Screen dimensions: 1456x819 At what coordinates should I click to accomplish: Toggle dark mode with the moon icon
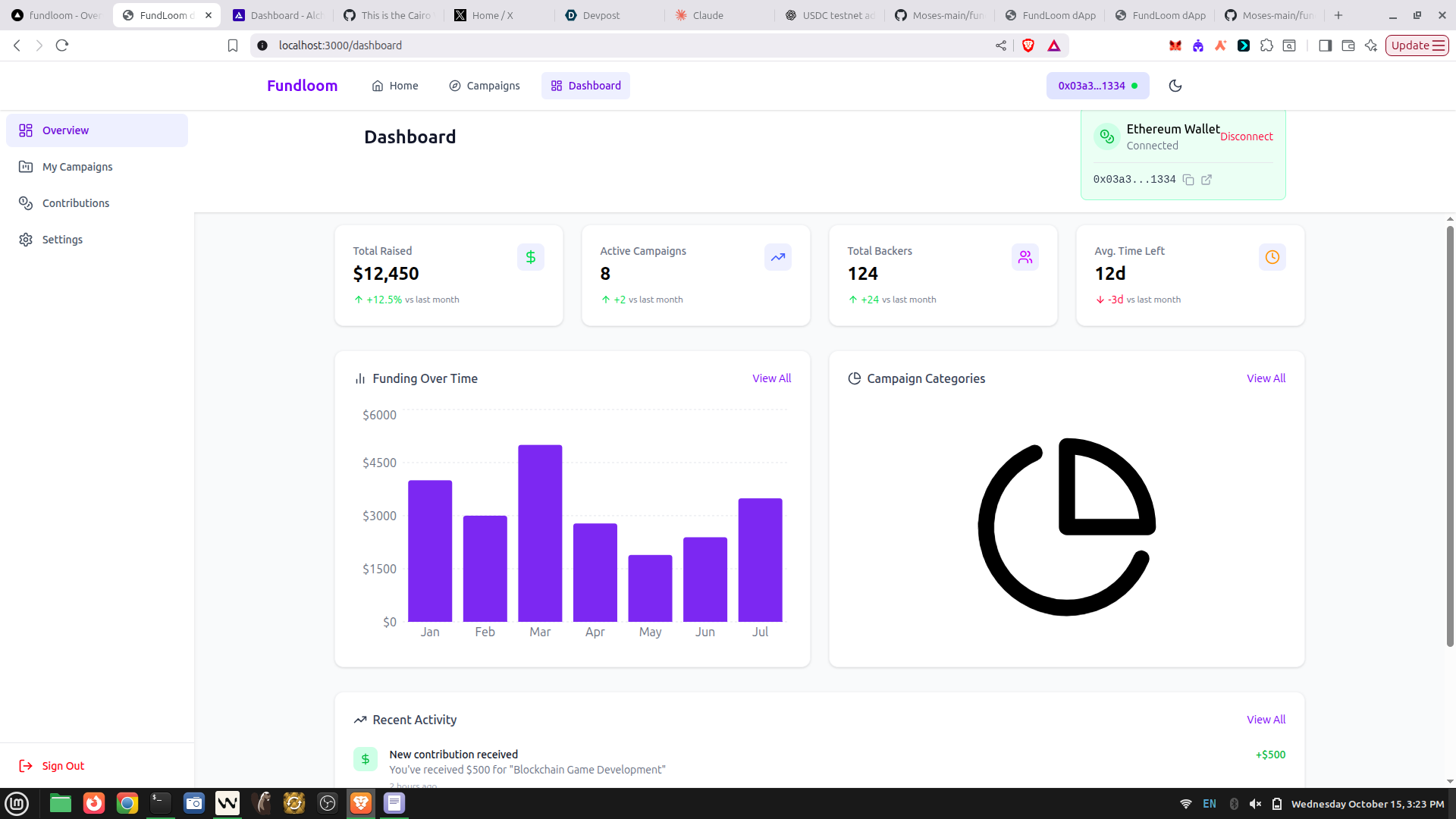coord(1175,86)
